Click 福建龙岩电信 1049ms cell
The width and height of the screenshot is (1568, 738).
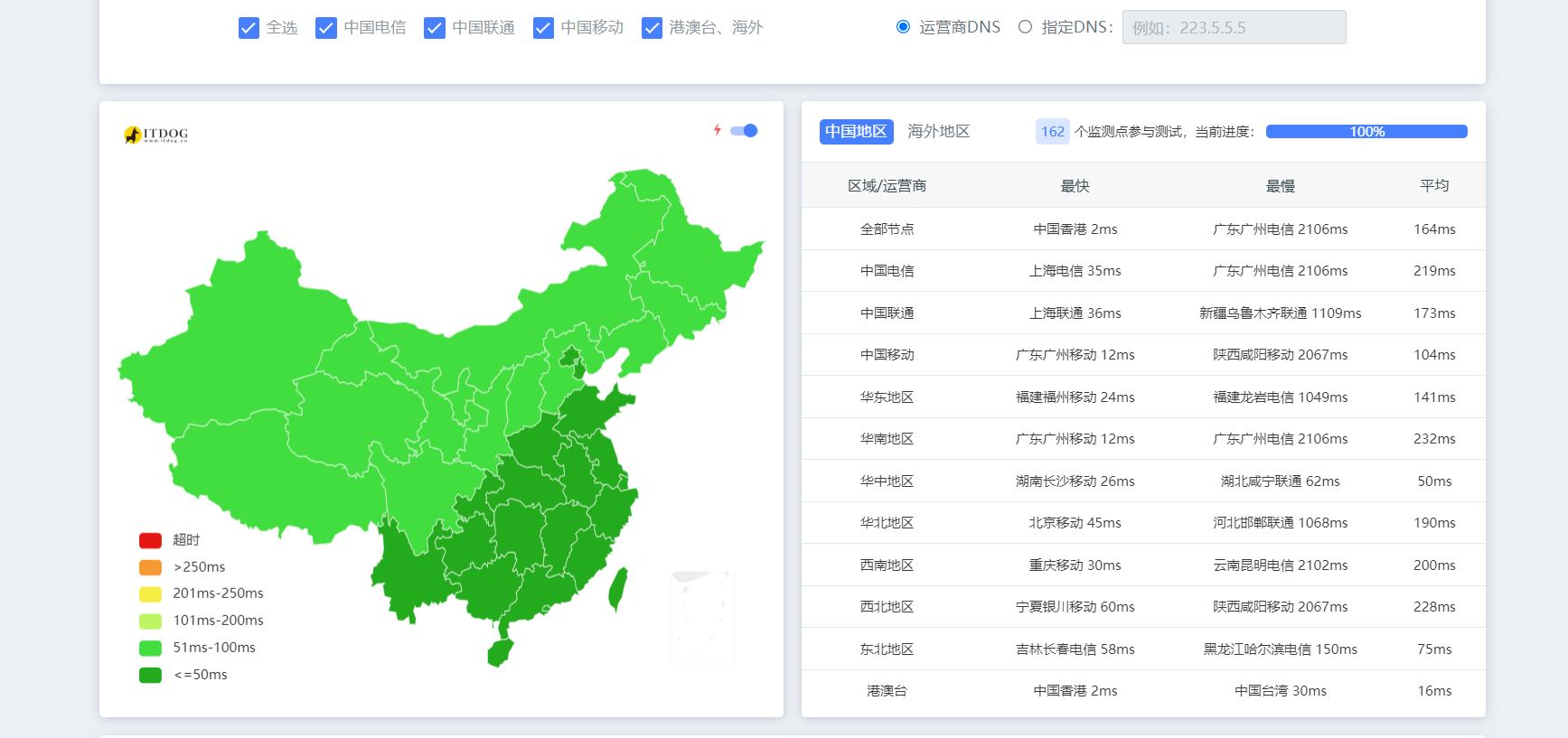pos(1280,397)
